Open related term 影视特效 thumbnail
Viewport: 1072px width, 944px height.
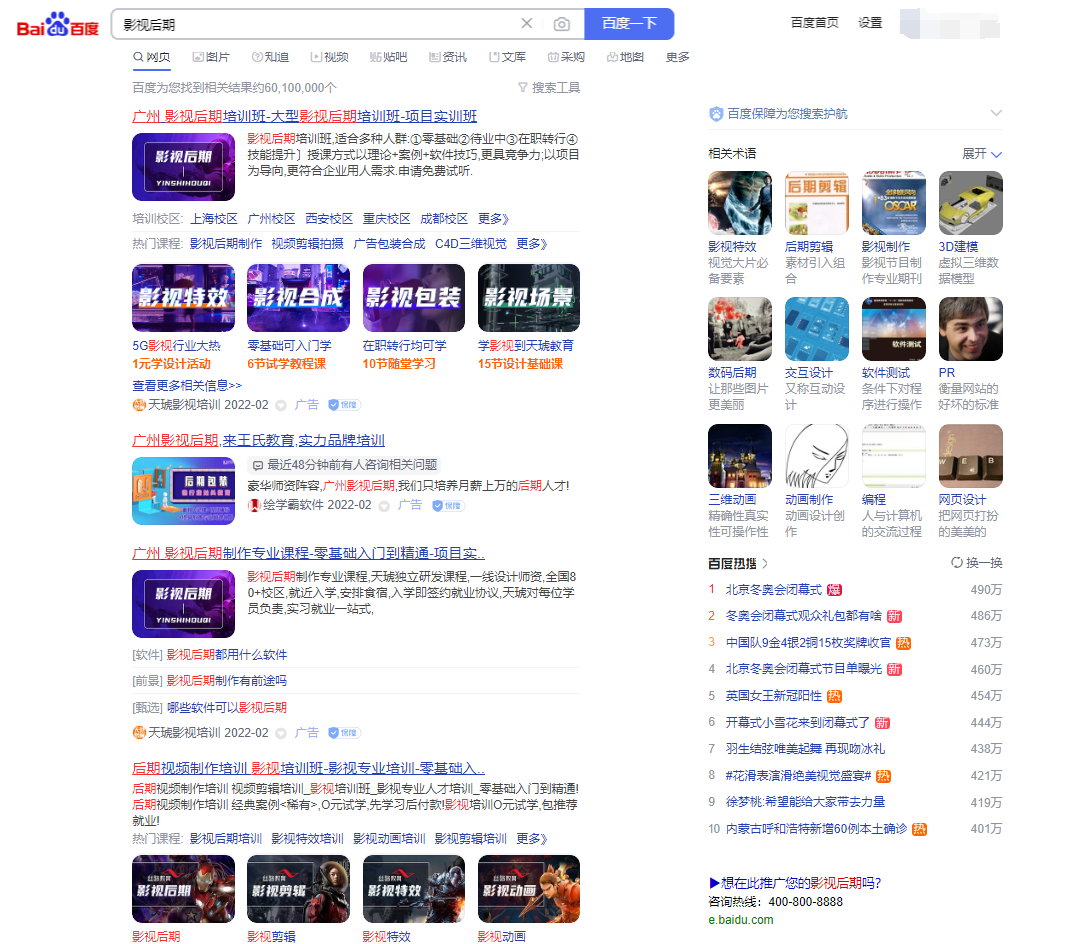[x=740, y=203]
